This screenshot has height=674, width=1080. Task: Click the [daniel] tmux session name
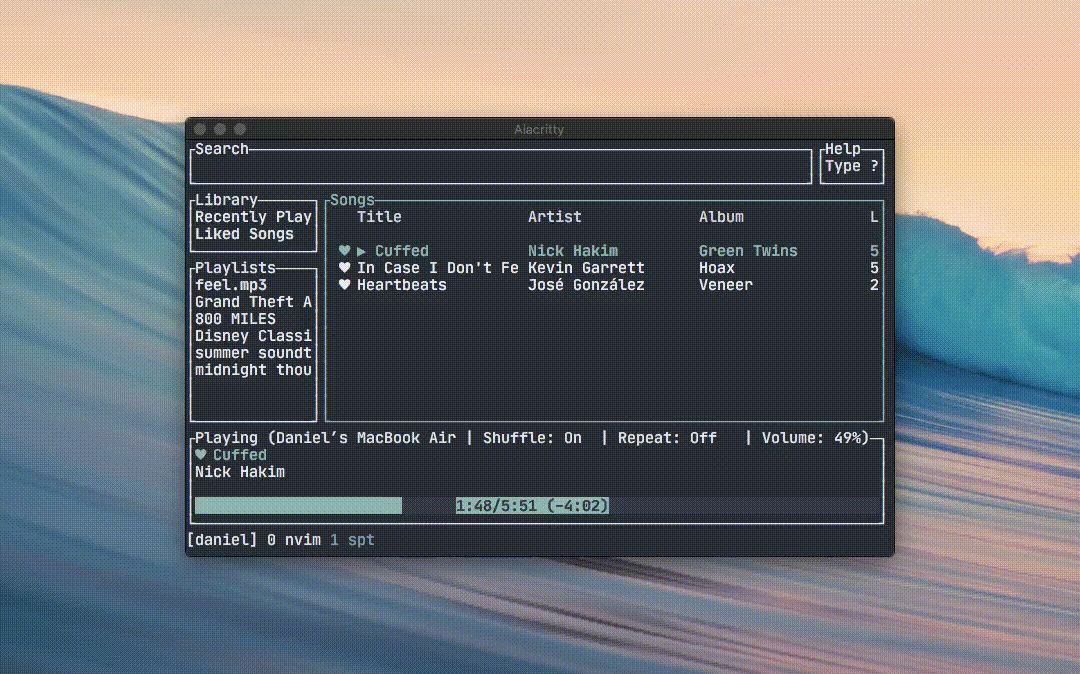pos(222,540)
